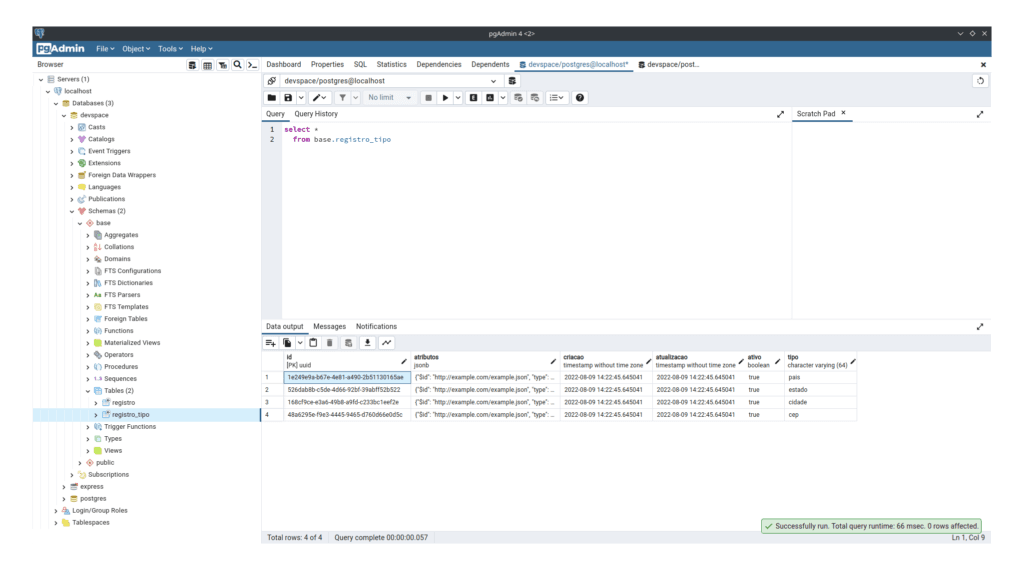Switch to the Dependencies tab

[439, 65]
